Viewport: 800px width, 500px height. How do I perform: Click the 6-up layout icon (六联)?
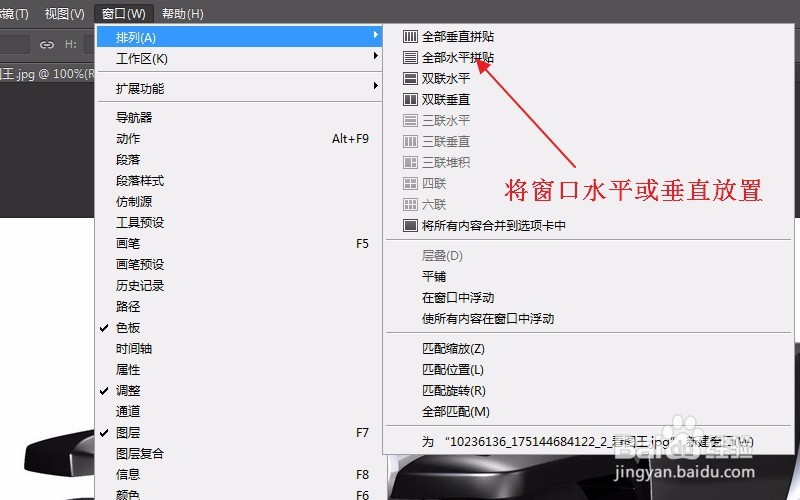click(410, 204)
